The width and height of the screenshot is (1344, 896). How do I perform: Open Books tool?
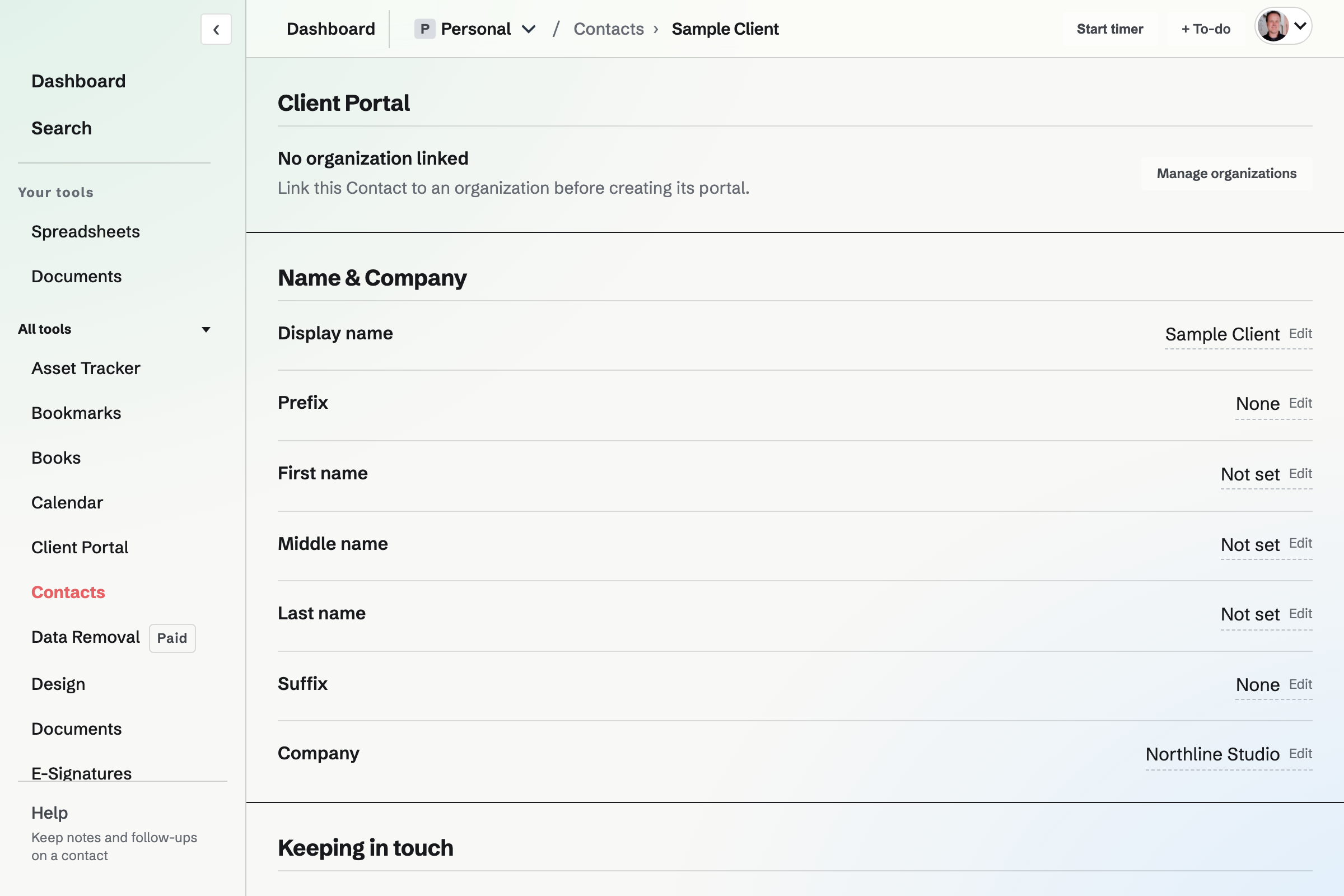[x=56, y=458]
